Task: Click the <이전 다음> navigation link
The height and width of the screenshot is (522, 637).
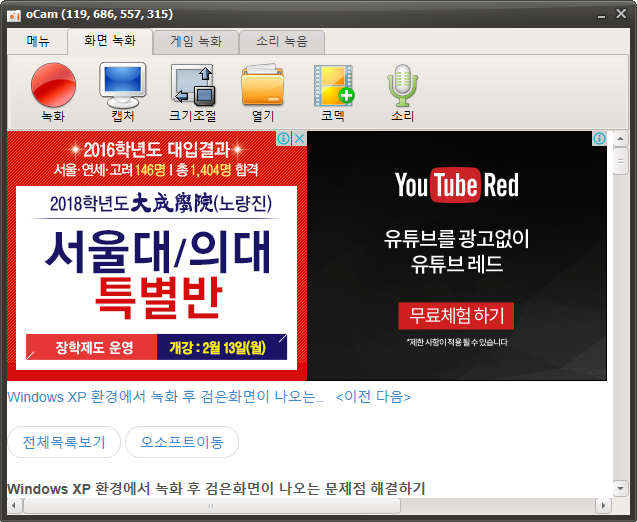Action: pyautogui.click(x=373, y=396)
